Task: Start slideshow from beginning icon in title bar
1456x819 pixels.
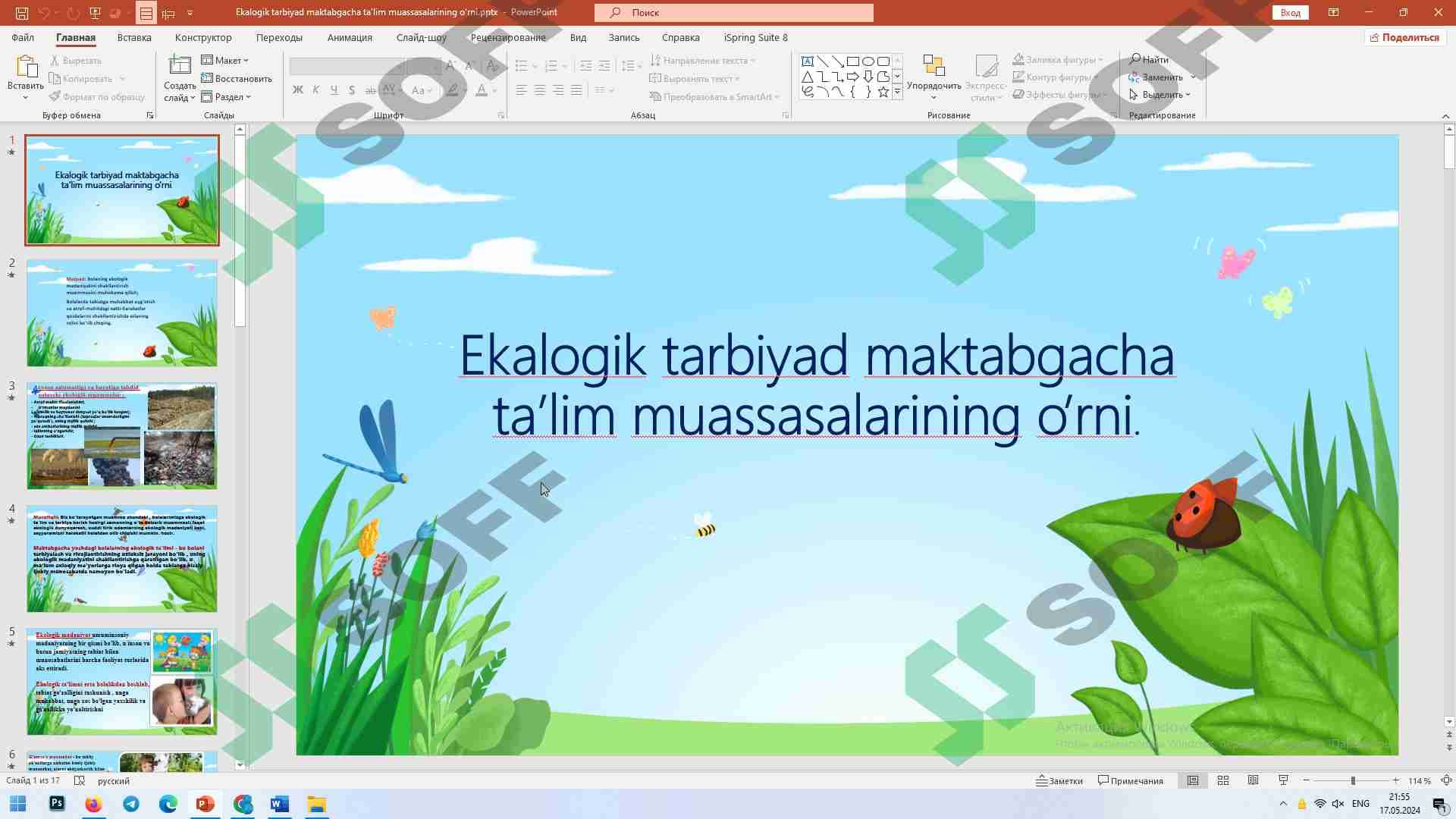Action: point(95,12)
